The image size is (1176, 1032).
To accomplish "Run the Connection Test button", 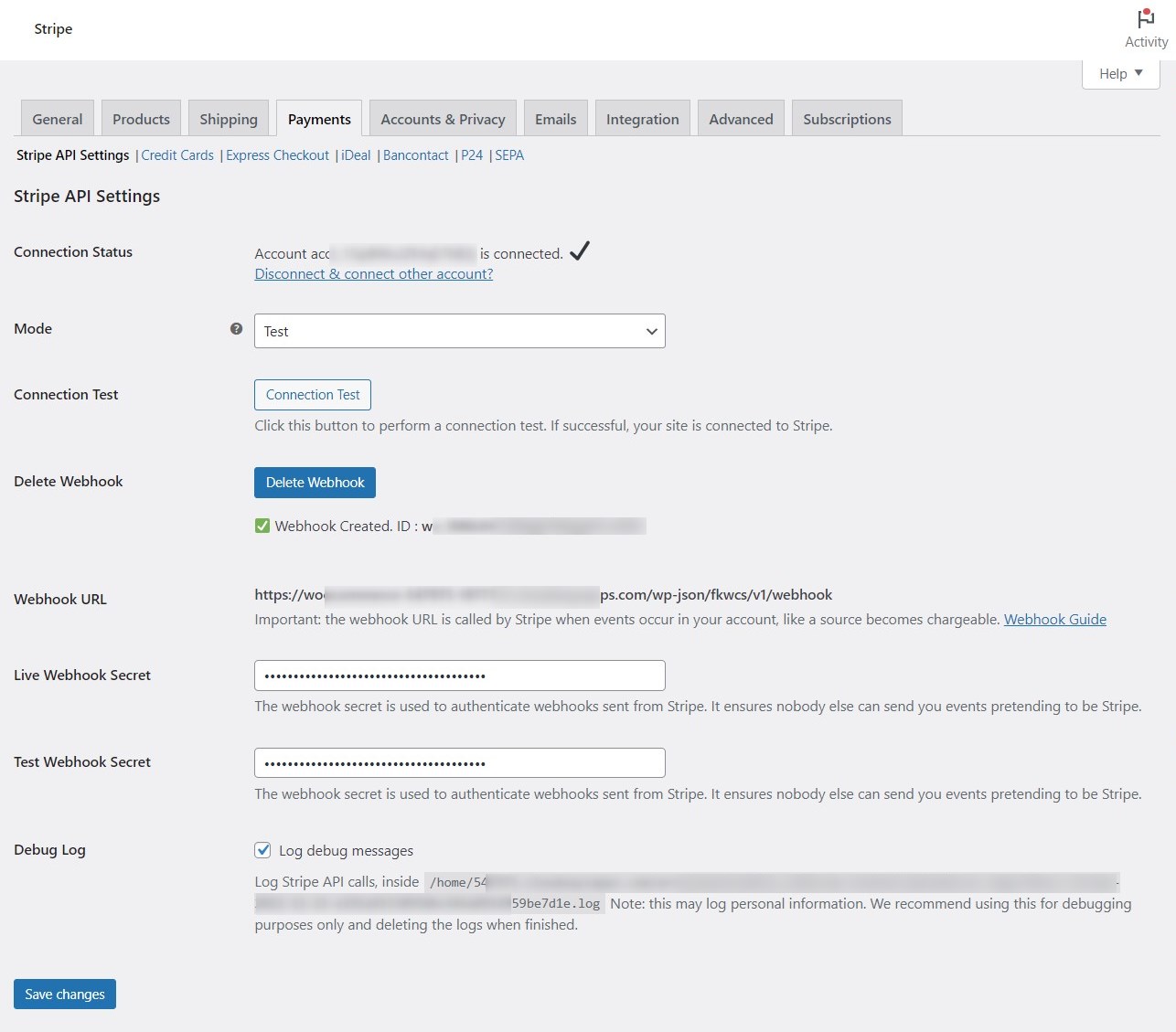I will tap(313, 395).
